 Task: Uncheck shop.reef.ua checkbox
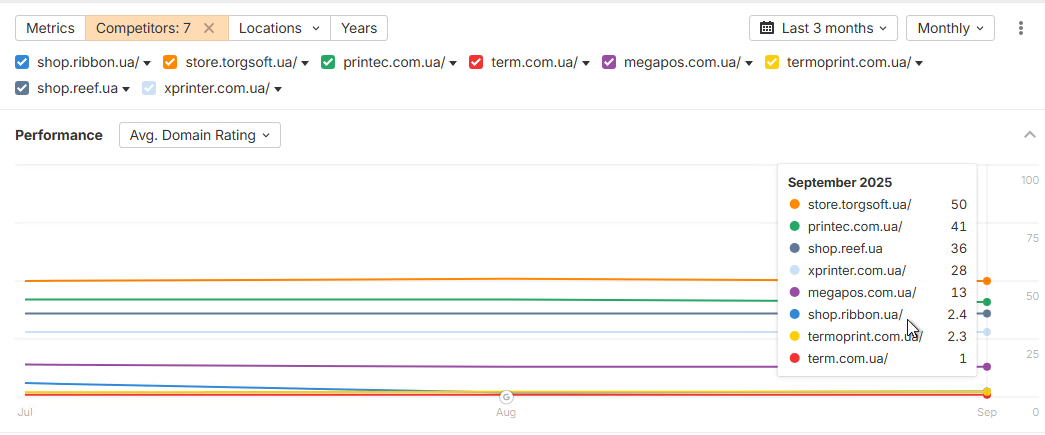[22, 88]
